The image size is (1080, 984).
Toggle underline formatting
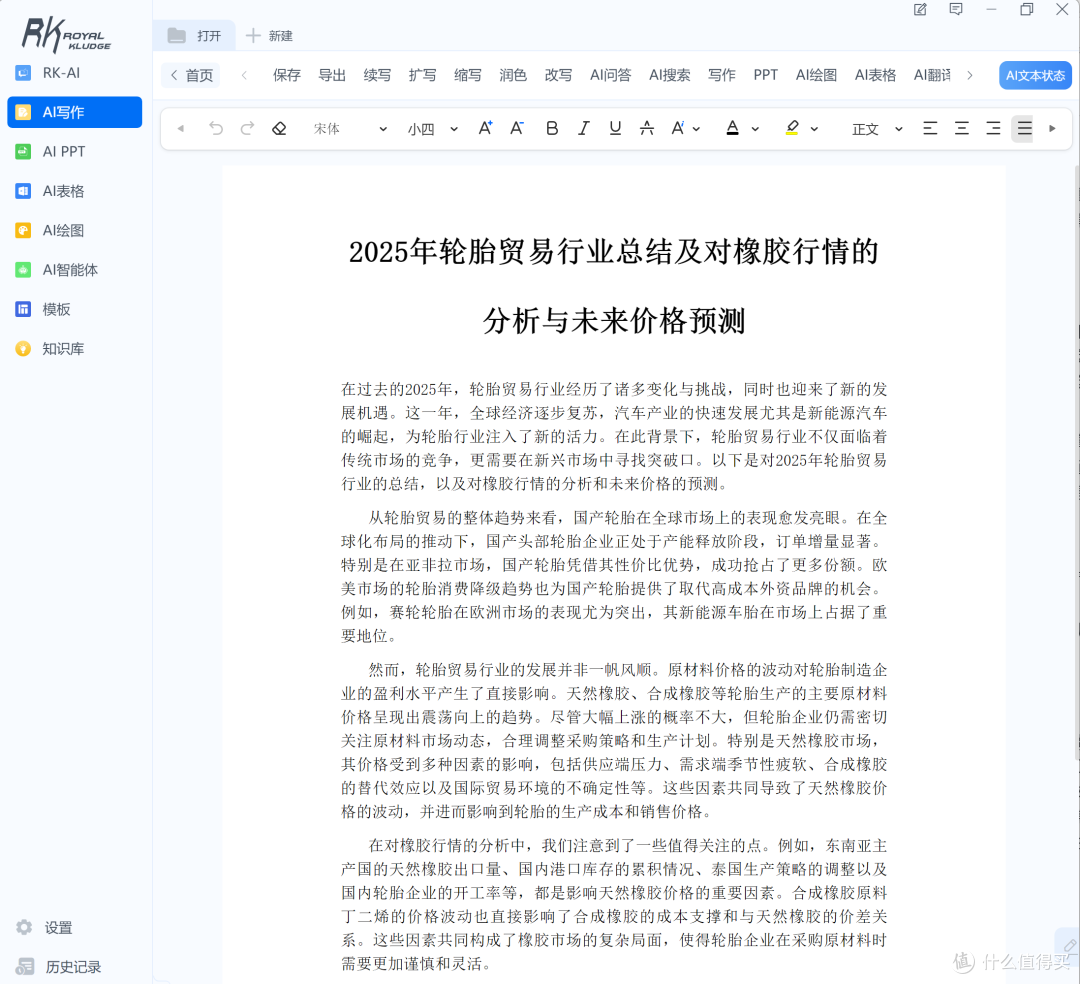coord(615,129)
